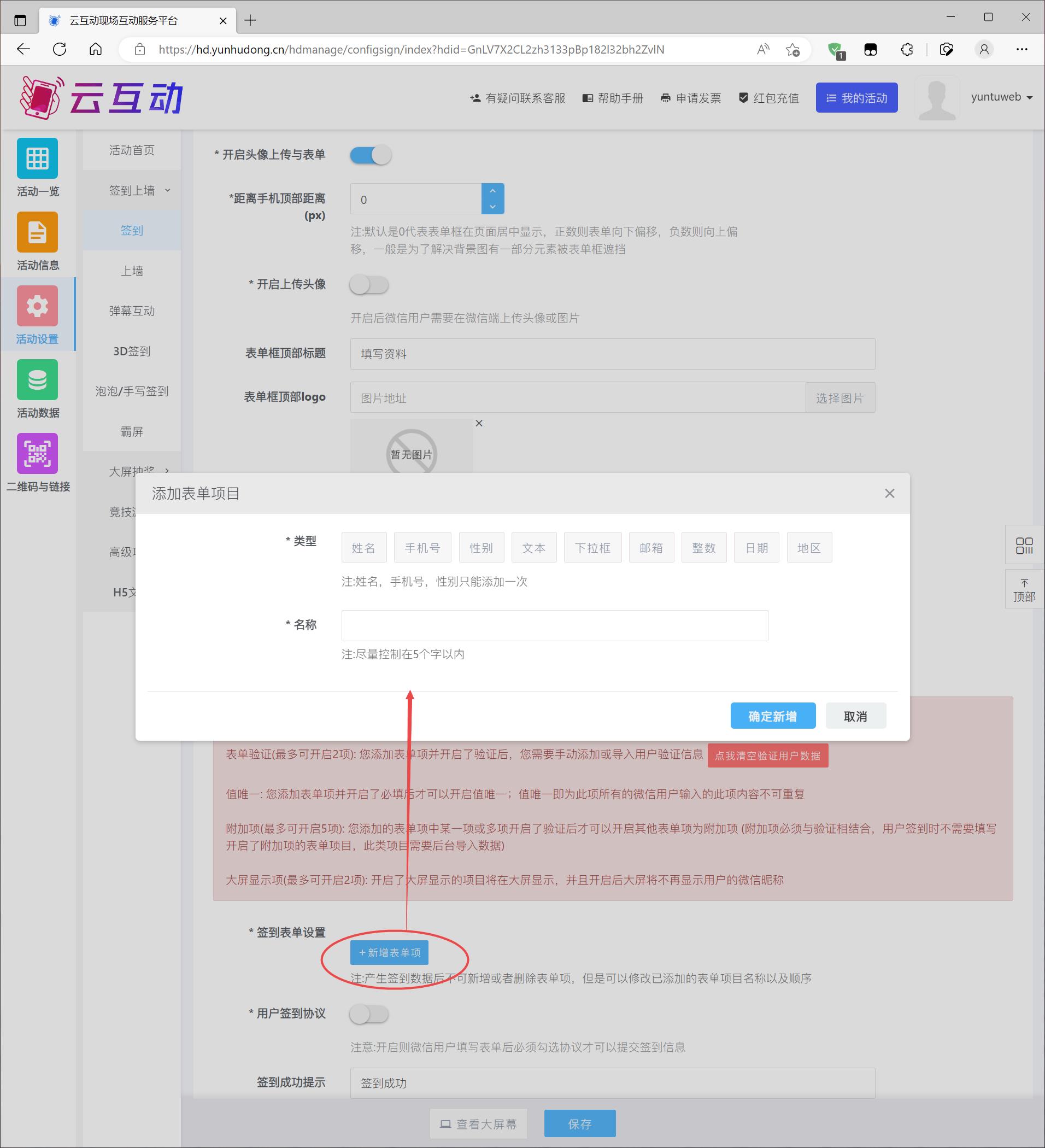This screenshot has width=1045, height=1148.
Task: Open the 活动数据 database icon
Action: pos(38,380)
